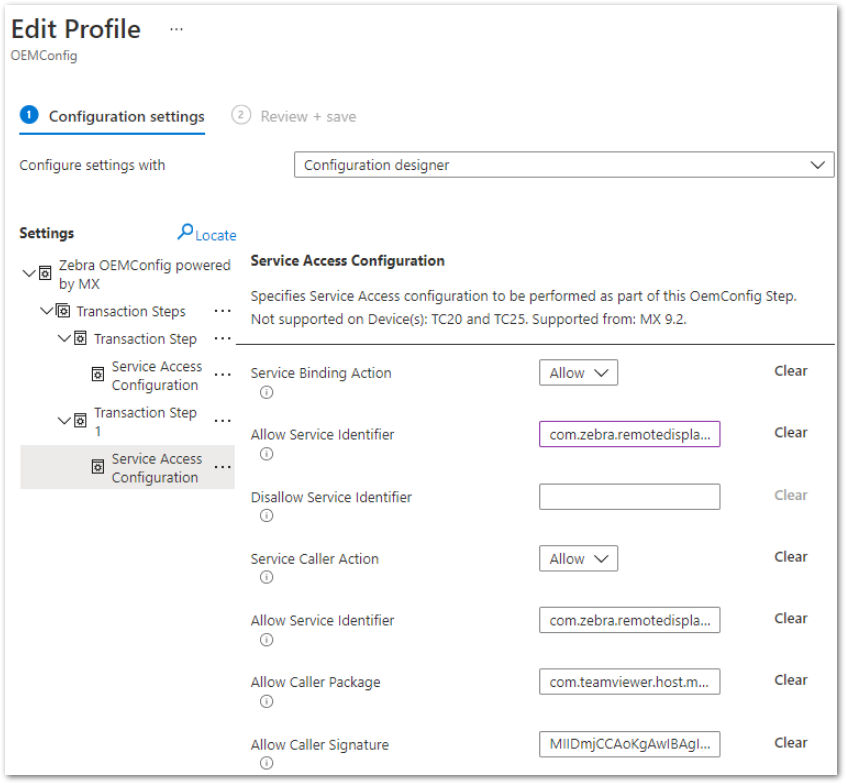Clear the Allow Caller Package value
The width and height of the screenshot is (846, 784).
(x=790, y=680)
